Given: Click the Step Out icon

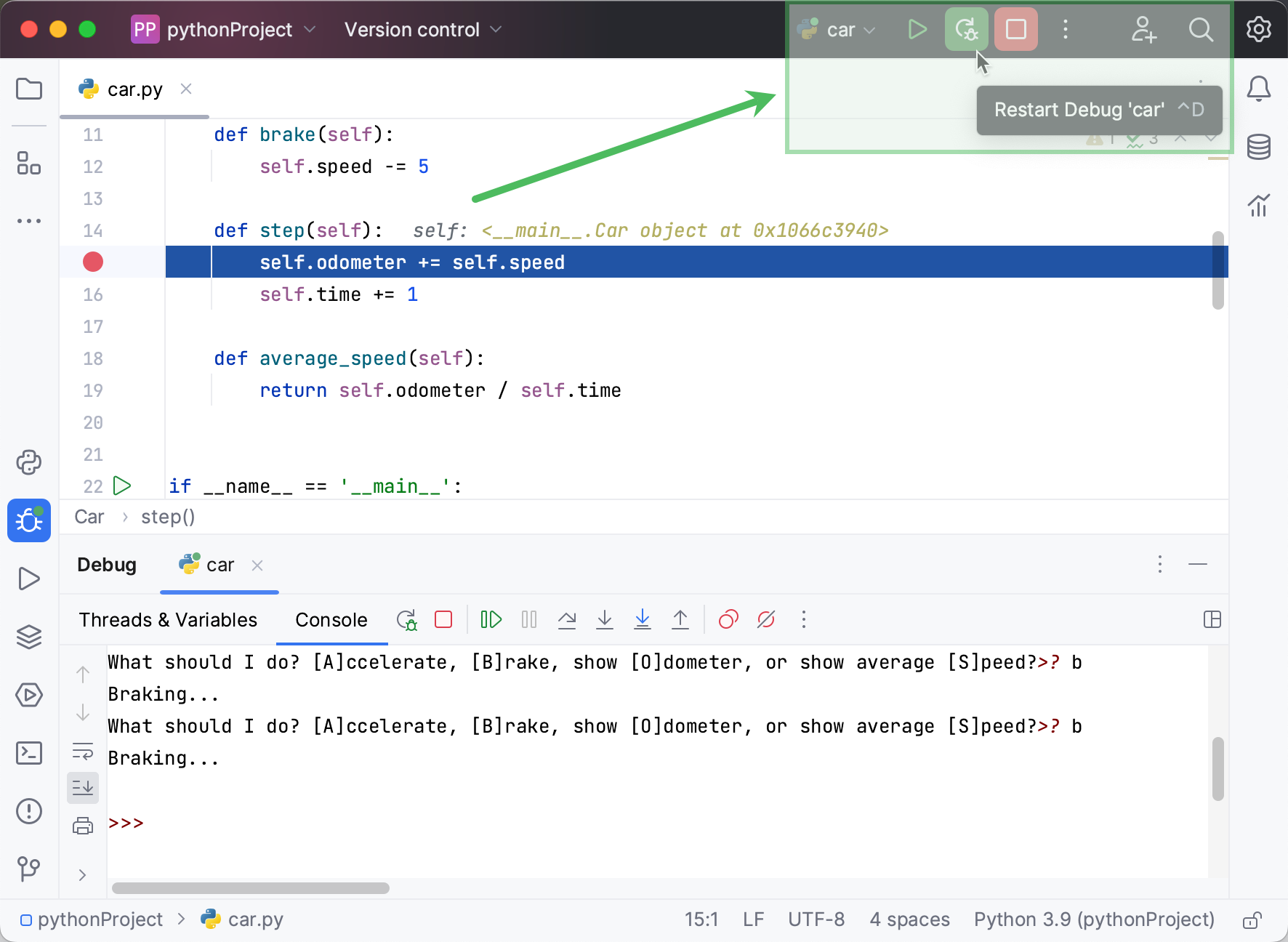Looking at the screenshot, I should 680,619.
